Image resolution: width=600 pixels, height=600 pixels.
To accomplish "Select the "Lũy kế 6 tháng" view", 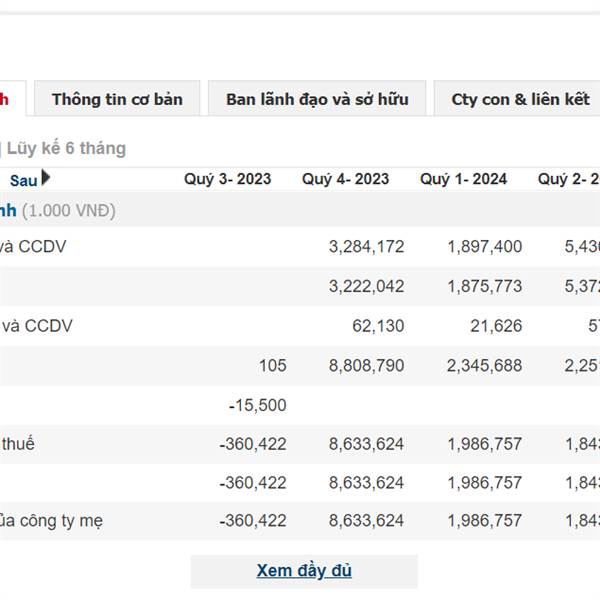I will point(66,148).
